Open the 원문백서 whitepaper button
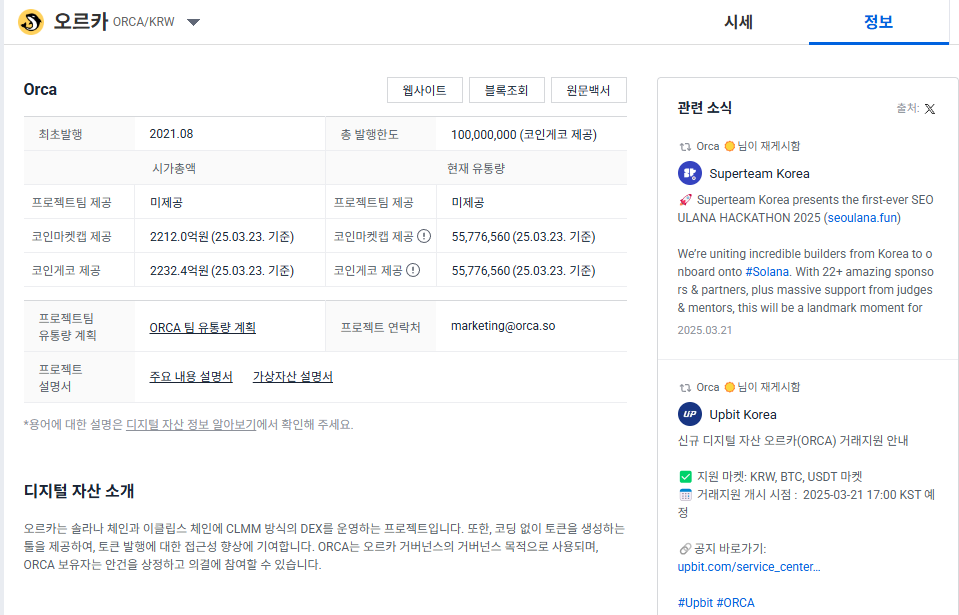 [x=588, y=89]
